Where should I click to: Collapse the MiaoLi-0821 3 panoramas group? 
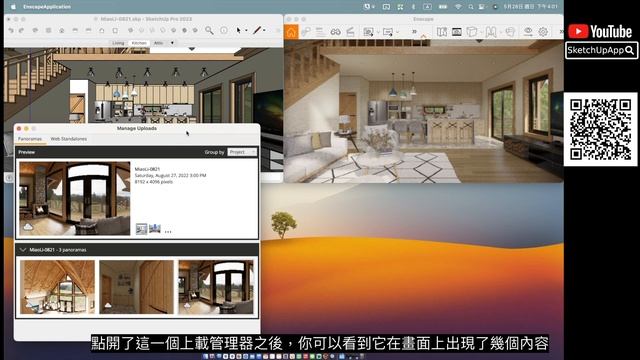pyautogui.click(x=23, y=249)
